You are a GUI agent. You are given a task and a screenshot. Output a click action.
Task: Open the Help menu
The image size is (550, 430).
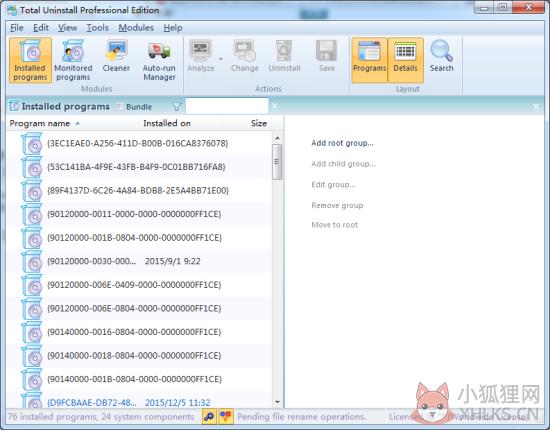173,28
